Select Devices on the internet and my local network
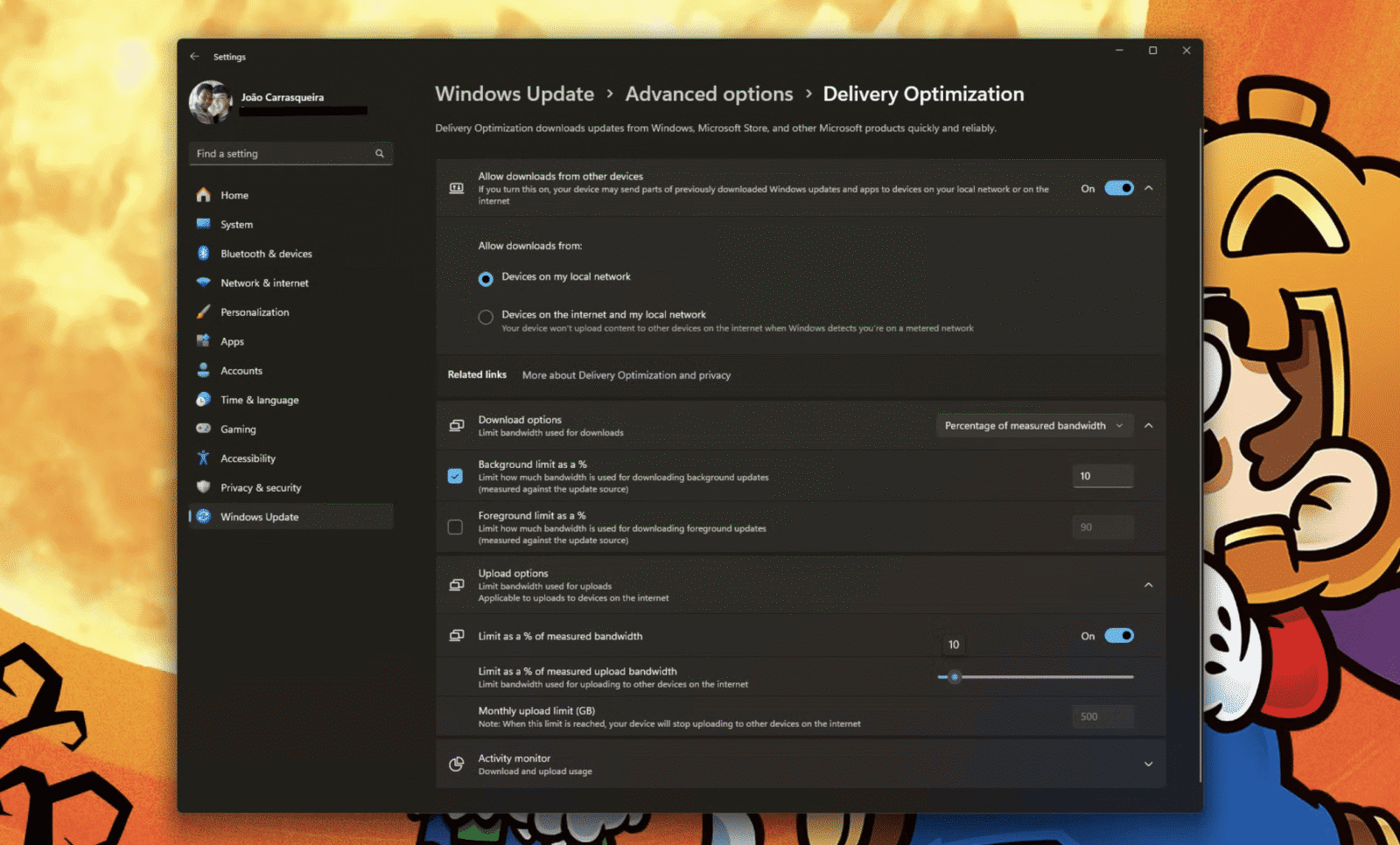This screenshot has width=1400, height=845. pyautogui.click(x=486, y=318)
